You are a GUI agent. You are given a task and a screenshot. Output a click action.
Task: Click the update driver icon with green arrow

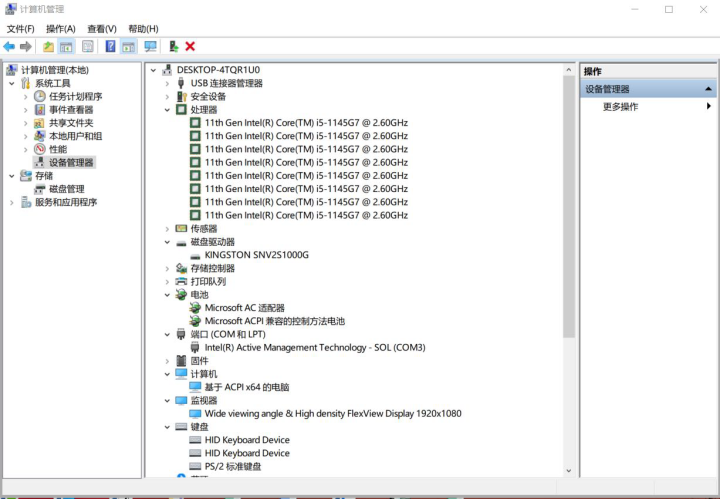(x=174, y=46)
